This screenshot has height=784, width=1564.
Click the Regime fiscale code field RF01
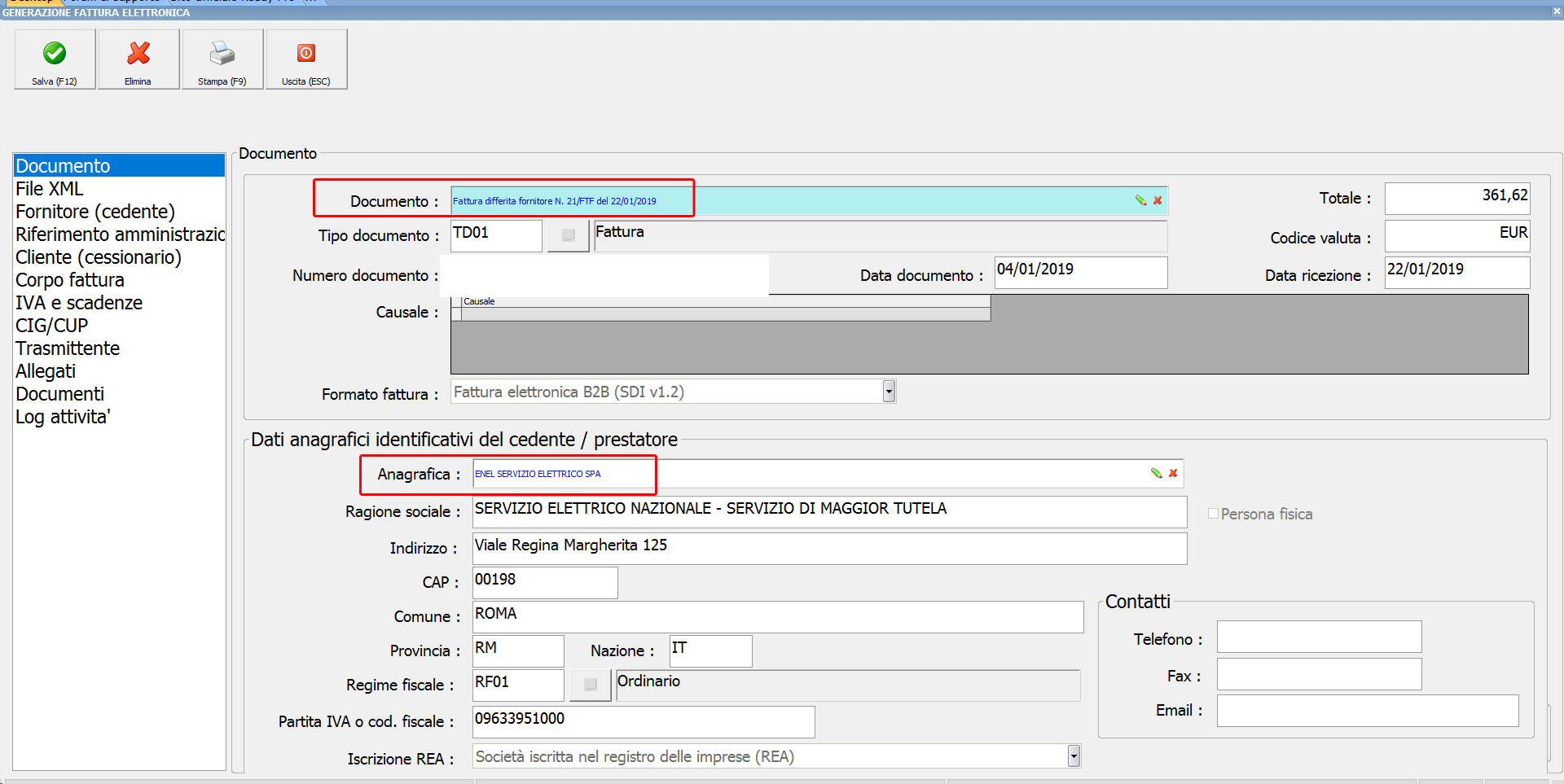click(x=518, y=685)
